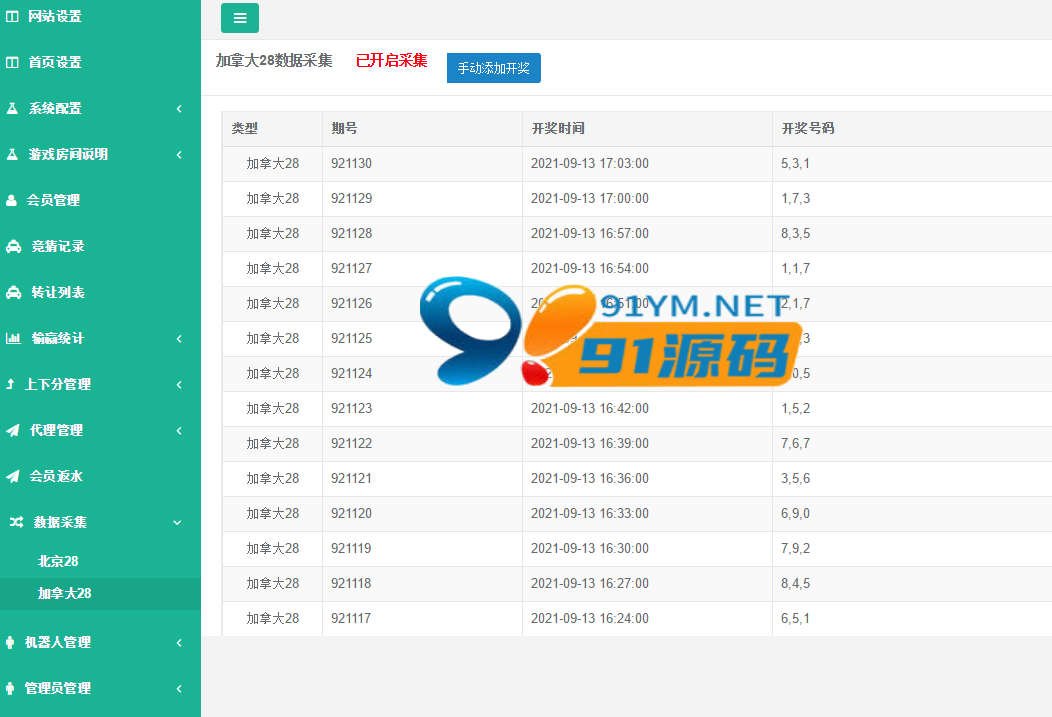Click the 加拿大28 type cell for 921119
Screen dimensions: 1052x717
click(272, 549)
